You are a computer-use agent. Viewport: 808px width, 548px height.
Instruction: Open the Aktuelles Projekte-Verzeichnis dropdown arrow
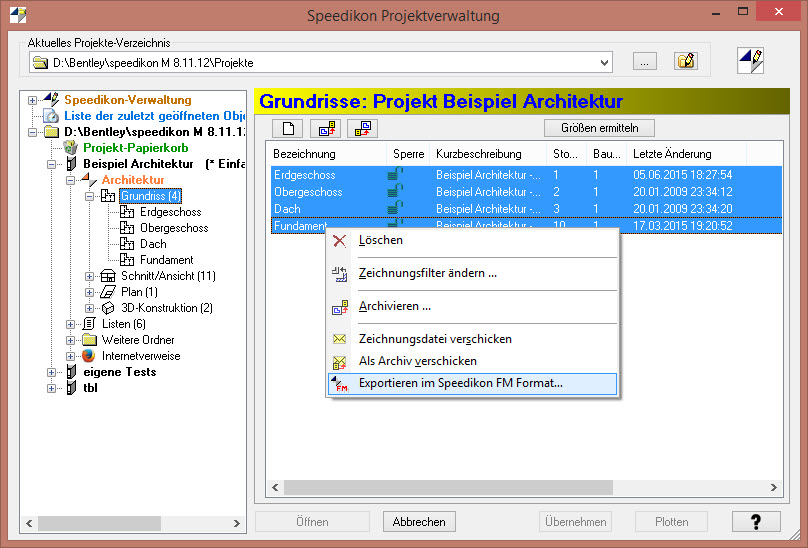click(604, 63)
